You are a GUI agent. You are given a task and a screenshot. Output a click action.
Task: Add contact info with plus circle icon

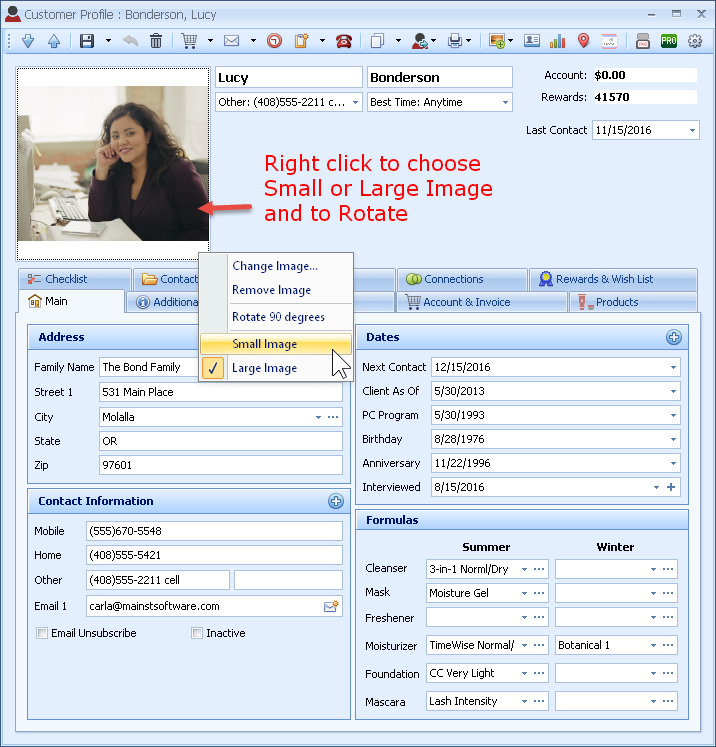(x=336, y=501)
